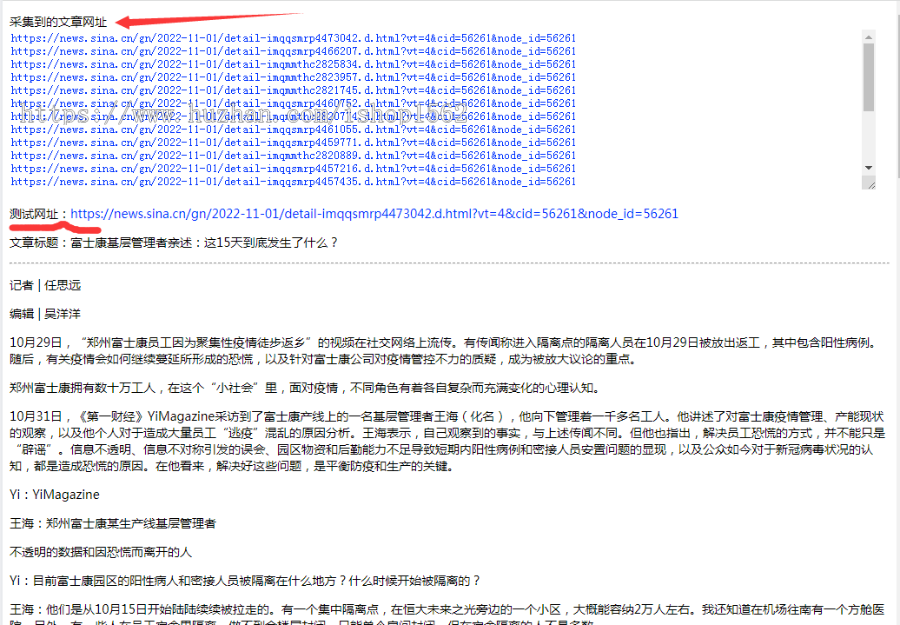Click the scroll-up arrow of the URL list box
The image size is (900, 625).
tap(868, 37)
